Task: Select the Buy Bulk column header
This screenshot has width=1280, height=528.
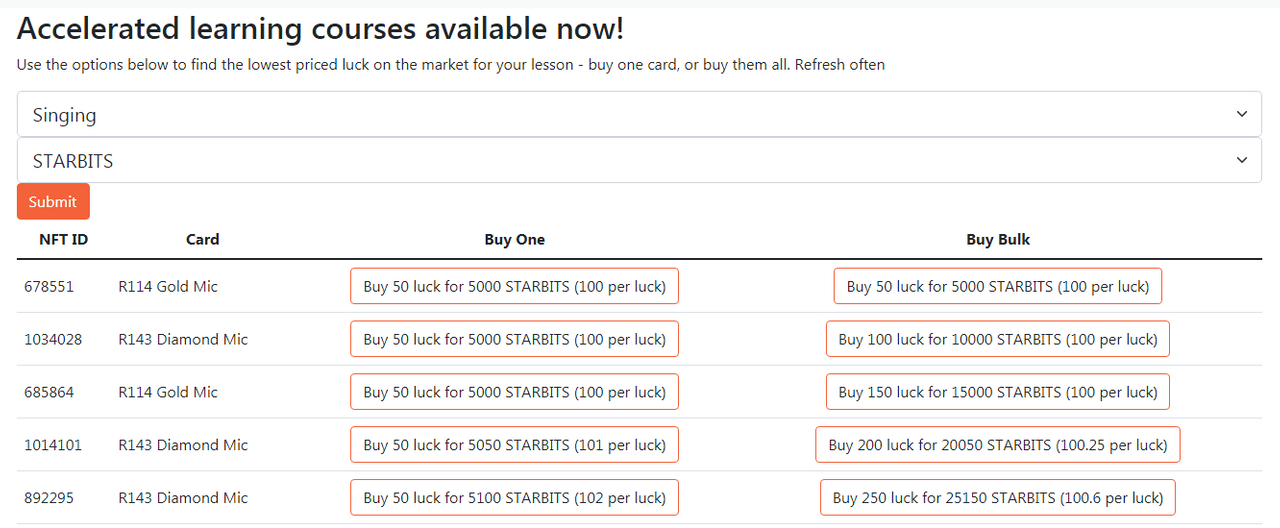Action: [998, 239]
